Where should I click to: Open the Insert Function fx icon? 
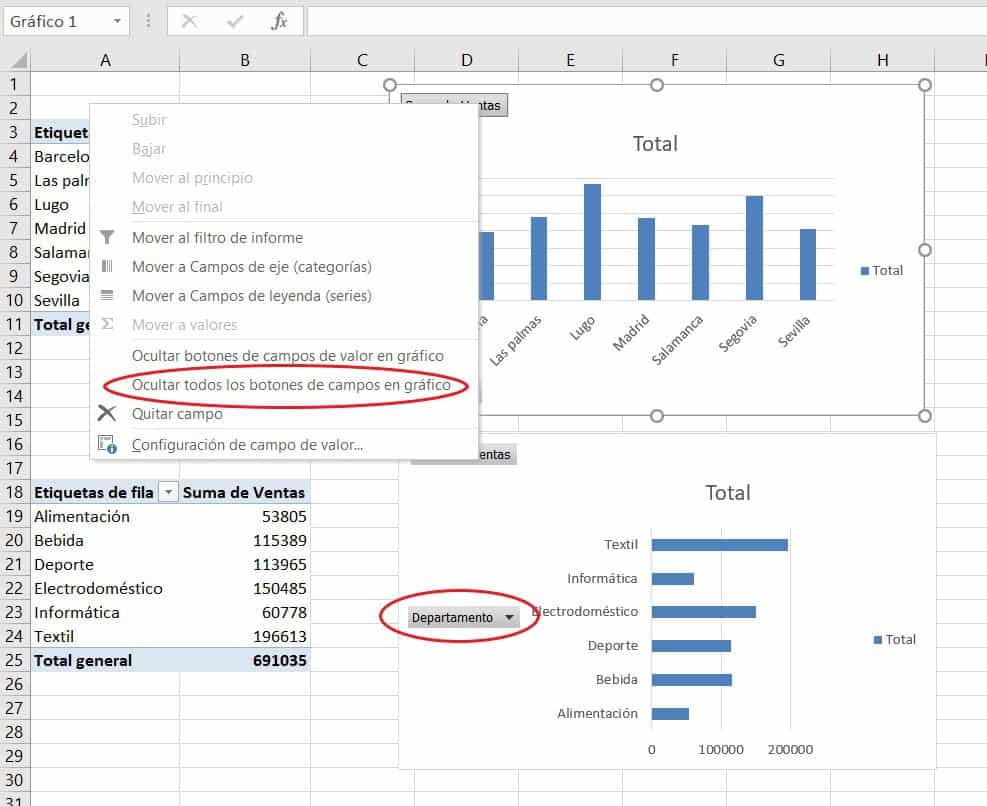(279, 22)
